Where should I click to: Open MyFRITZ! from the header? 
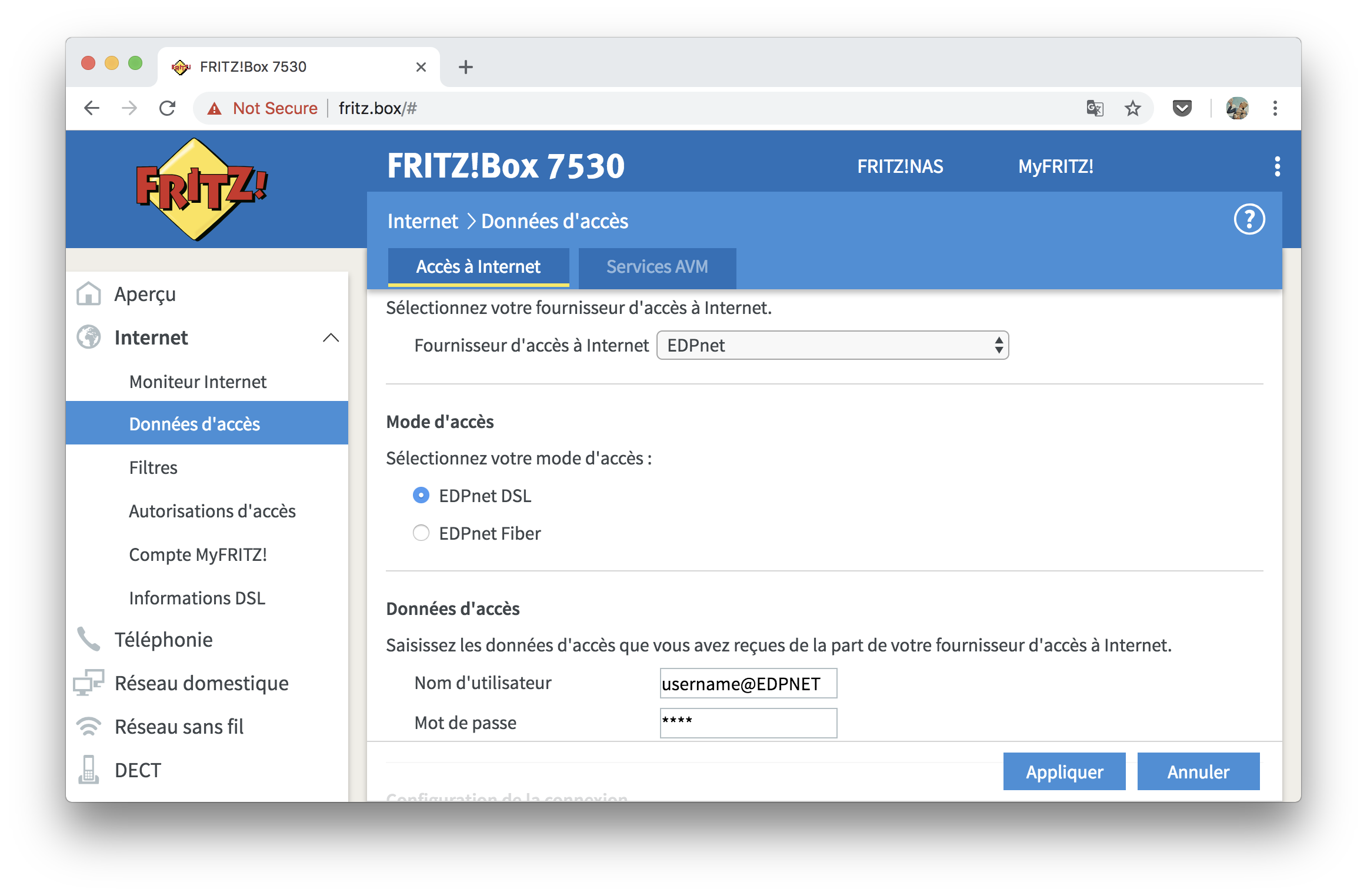(1056, 166)
